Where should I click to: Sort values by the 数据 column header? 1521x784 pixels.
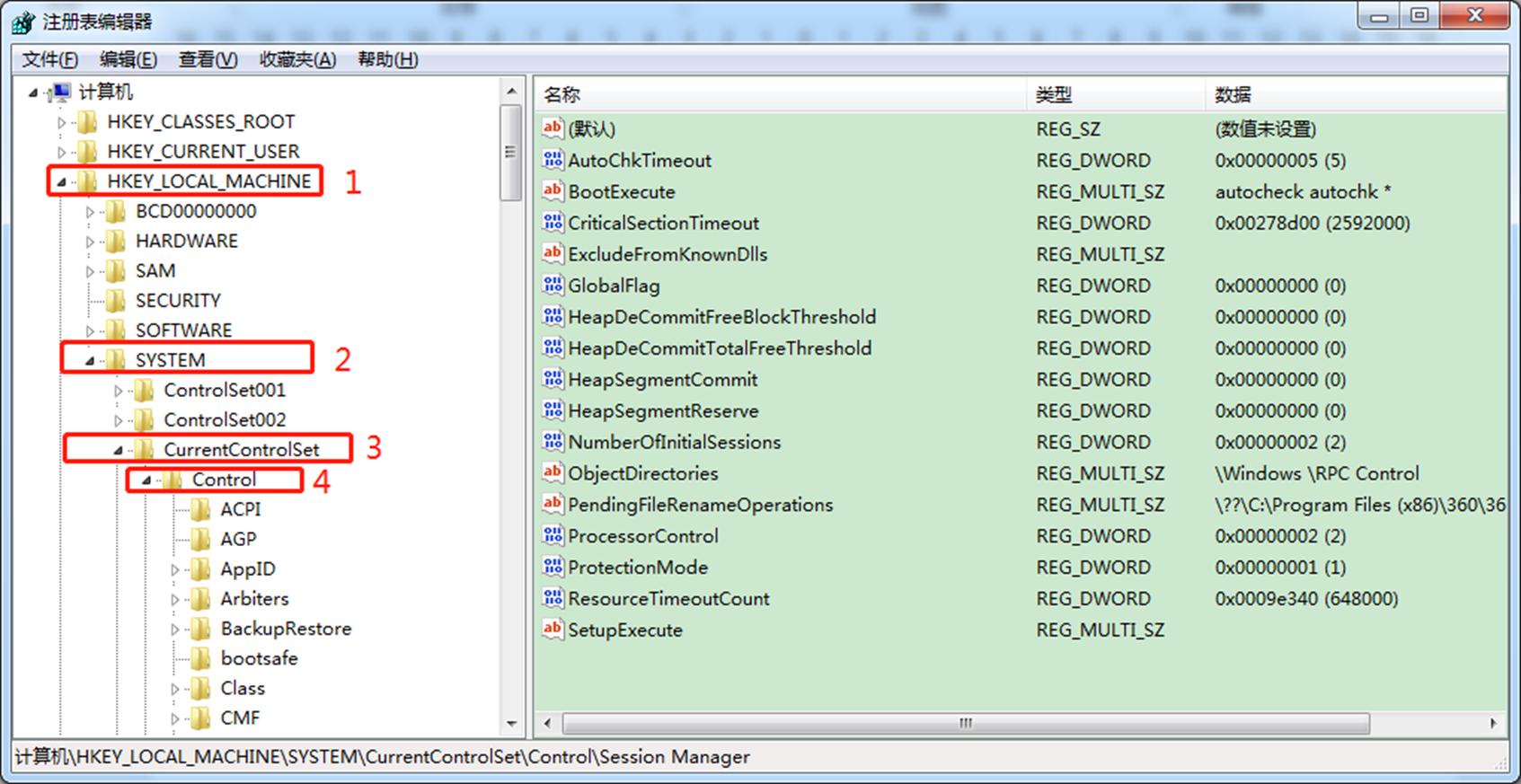(x=1356, y=94)
